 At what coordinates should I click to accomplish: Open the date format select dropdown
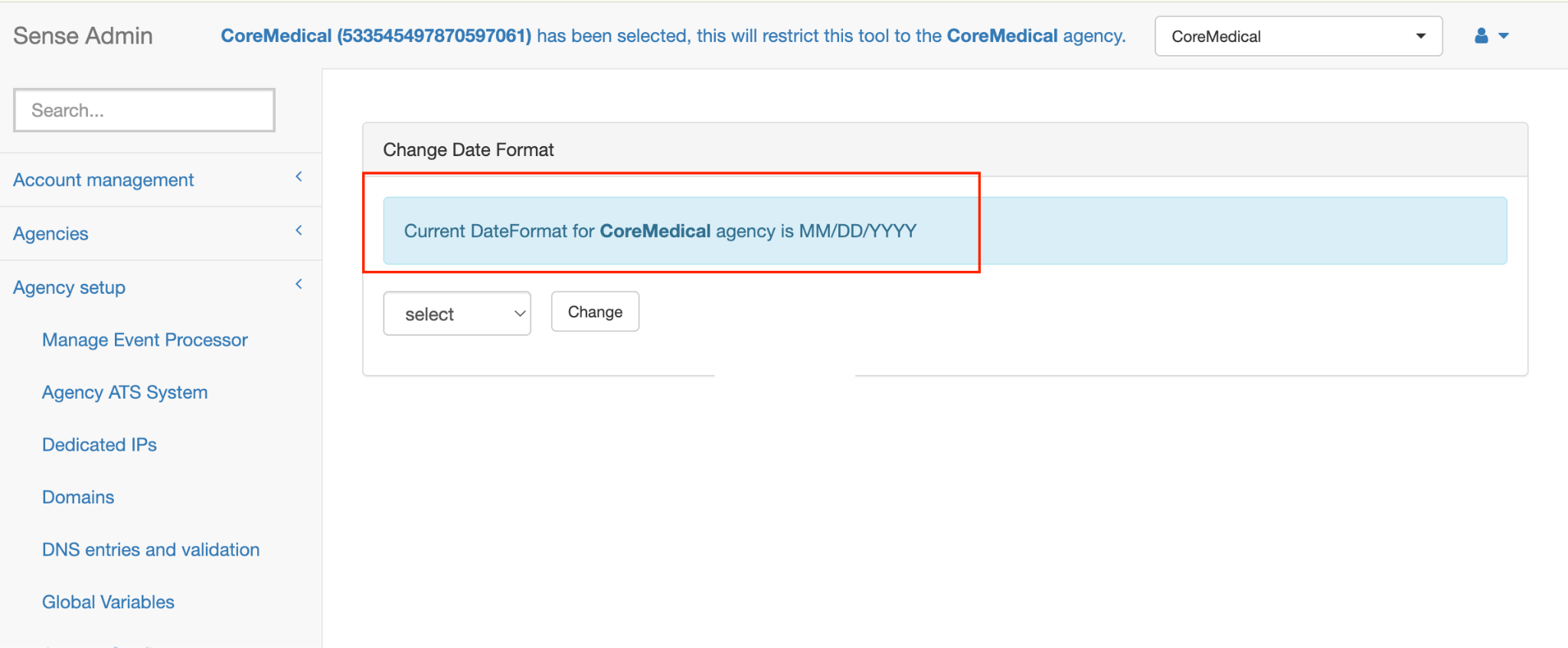tap(457, 314)
